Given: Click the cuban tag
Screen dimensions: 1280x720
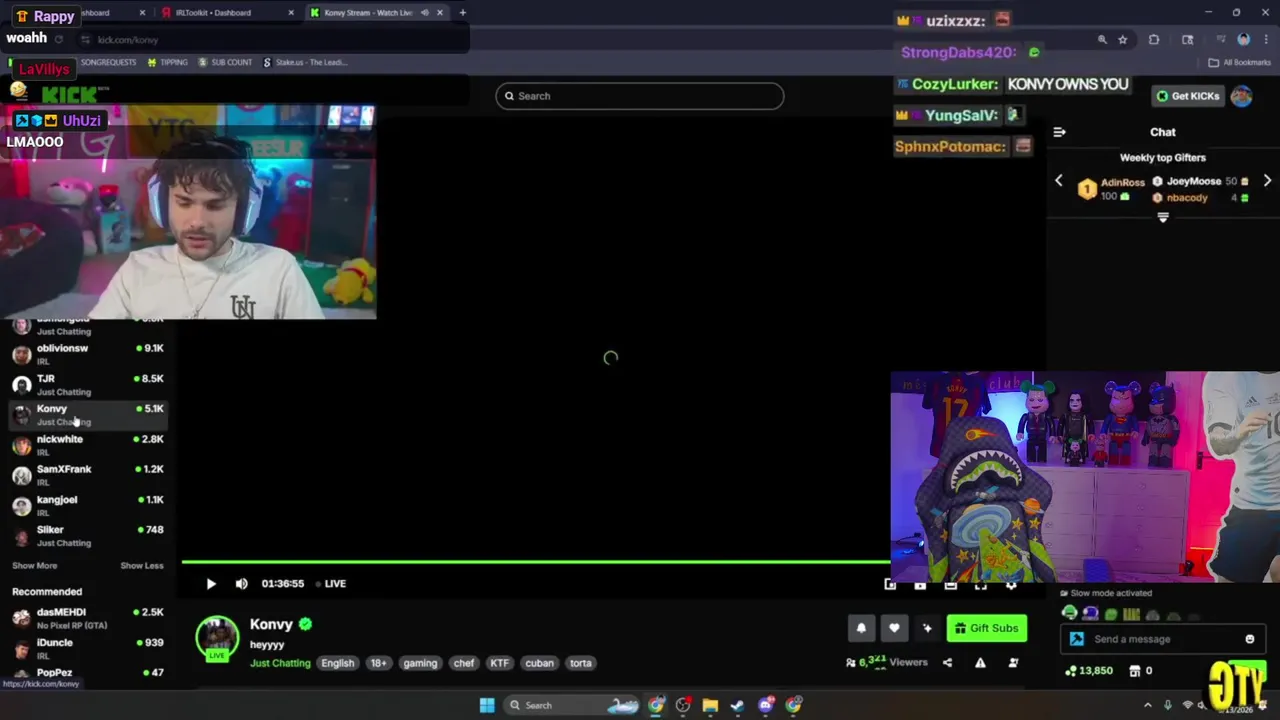Looking at the screenshot, I should 539,663.
